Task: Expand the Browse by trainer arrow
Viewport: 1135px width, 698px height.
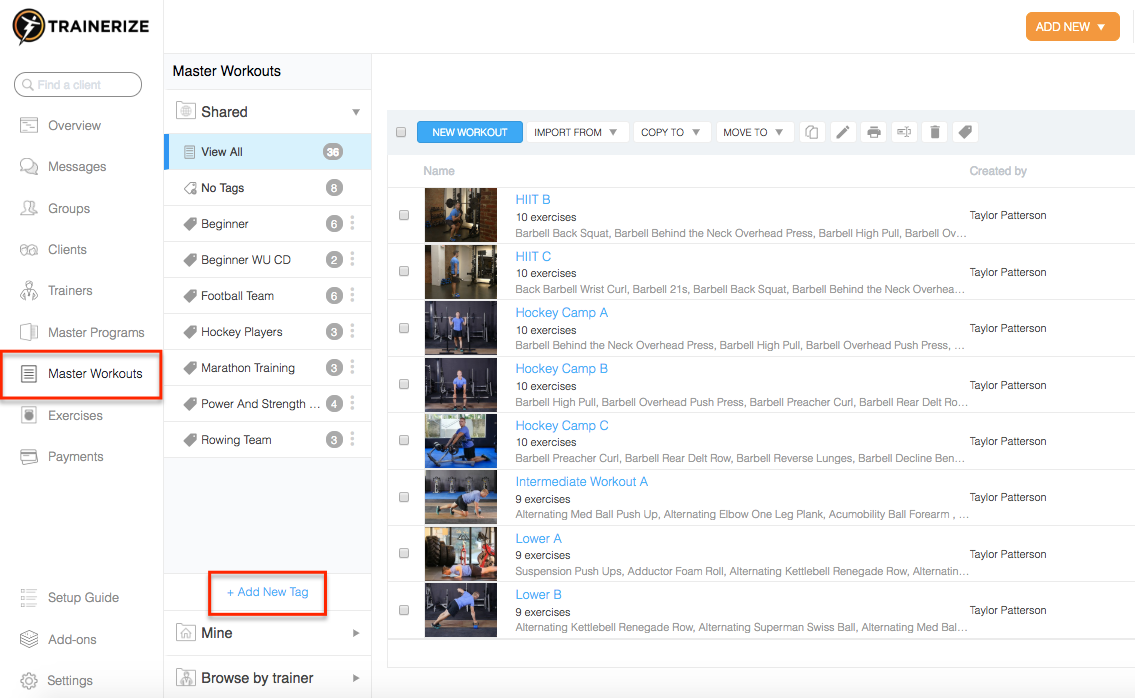Action: (355, 678)
